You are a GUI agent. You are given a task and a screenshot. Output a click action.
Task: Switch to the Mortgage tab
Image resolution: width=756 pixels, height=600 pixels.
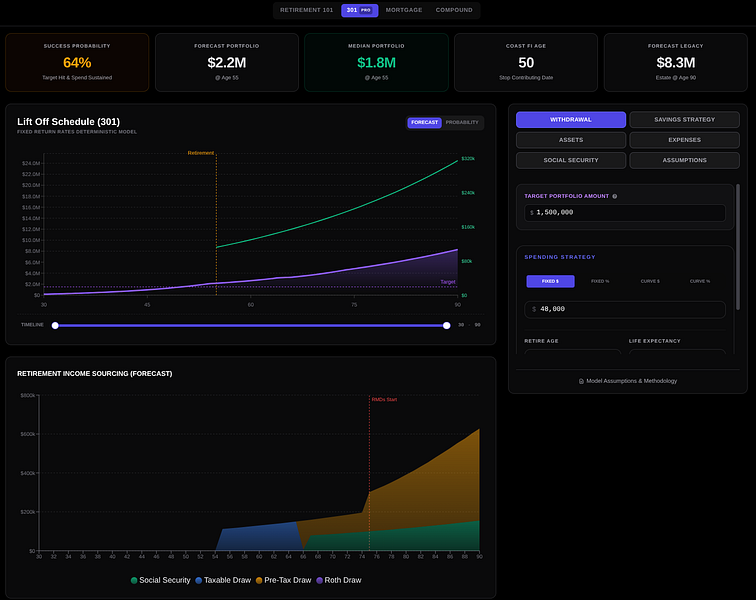tap(404, 10)
